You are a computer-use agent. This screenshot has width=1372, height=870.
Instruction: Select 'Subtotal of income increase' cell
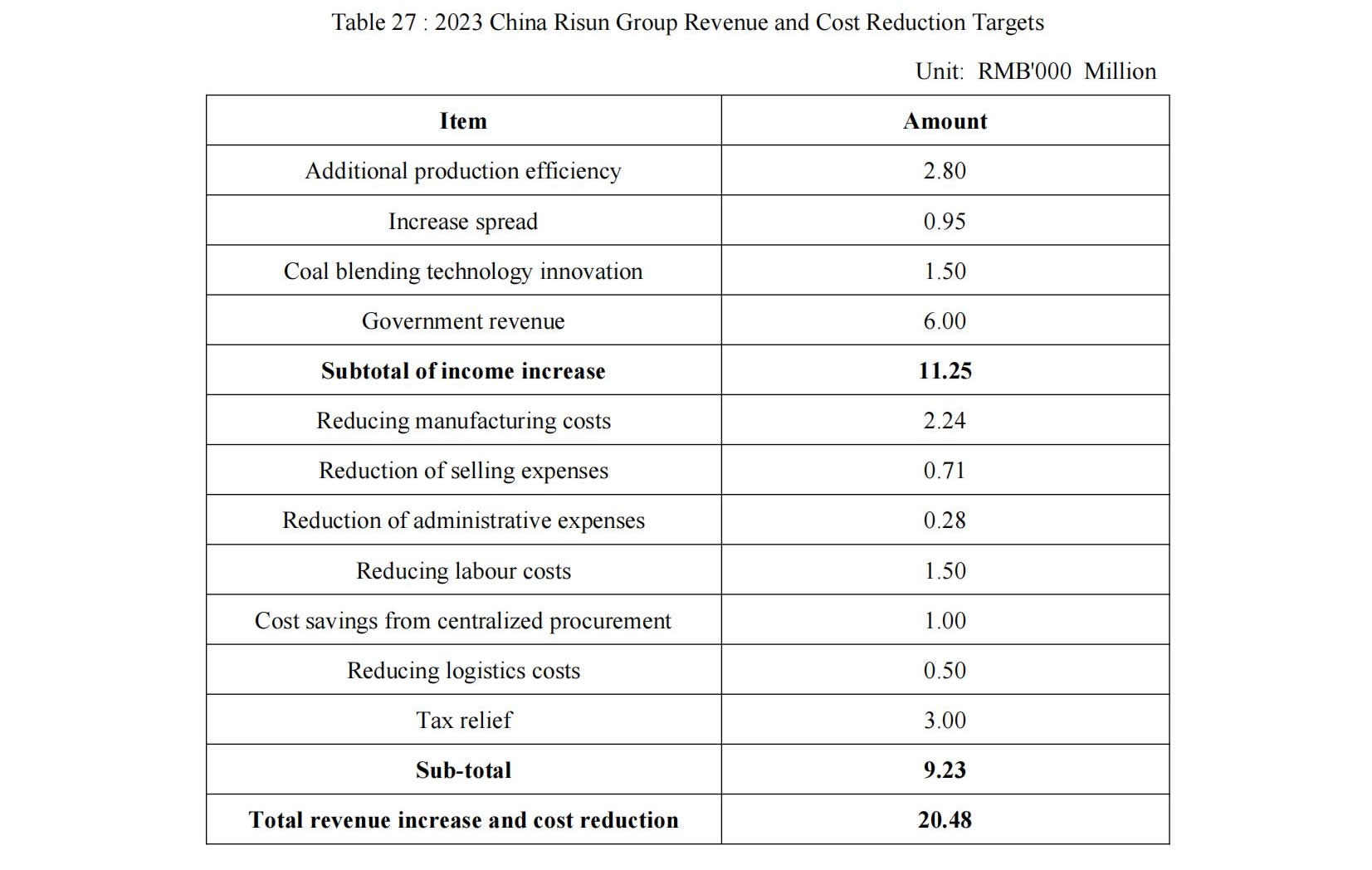(463, 371)
